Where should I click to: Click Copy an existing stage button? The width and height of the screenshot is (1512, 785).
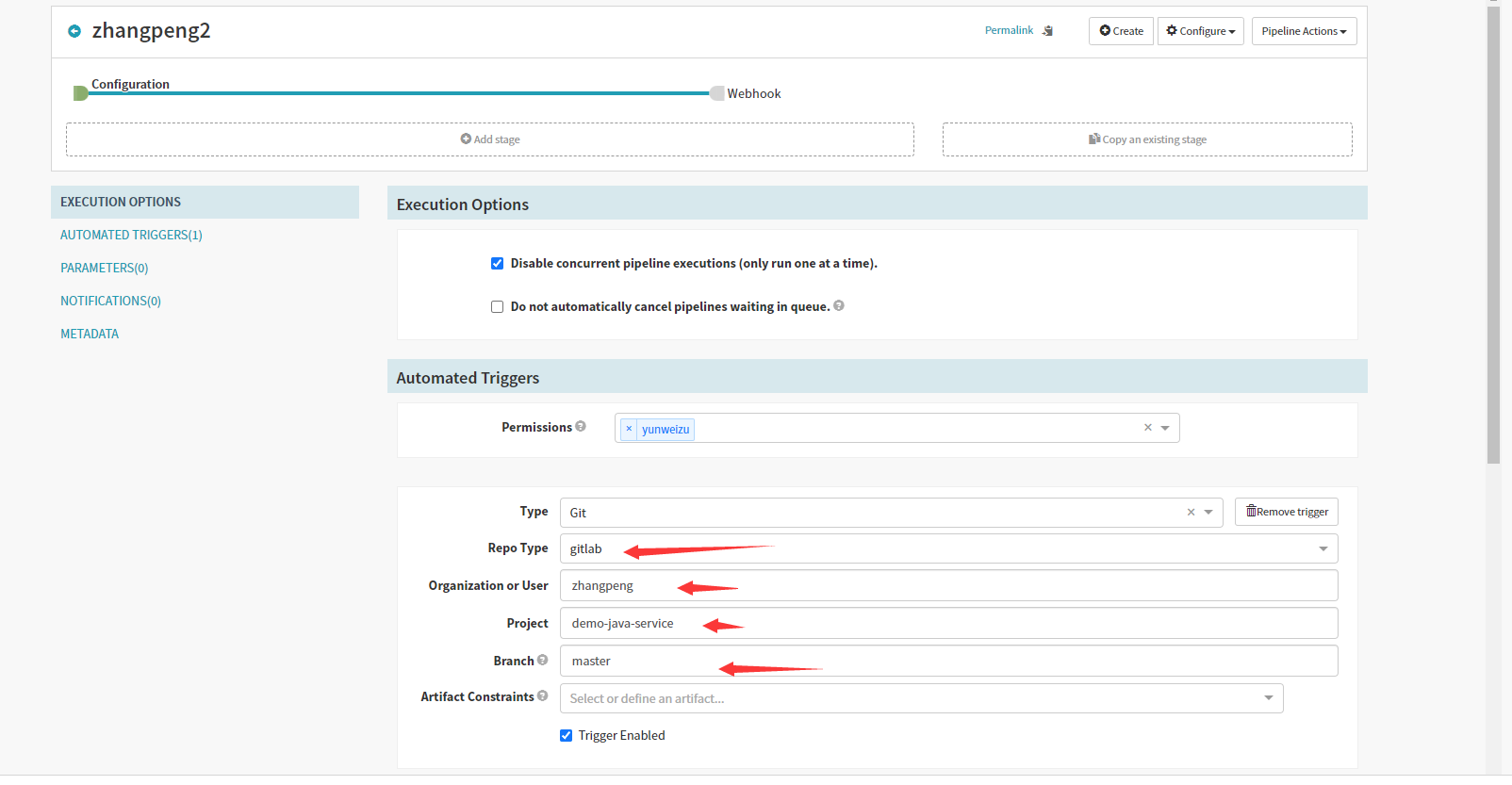point(1147,139)
